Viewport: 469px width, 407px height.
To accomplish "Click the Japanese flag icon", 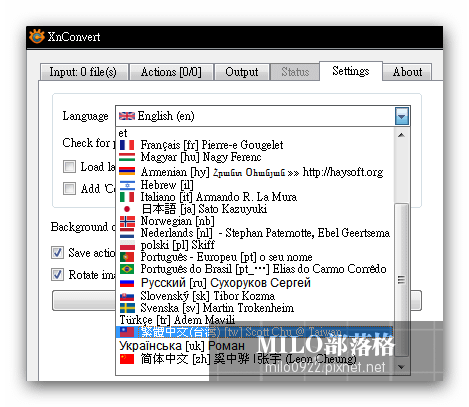I will pos(127,209).
